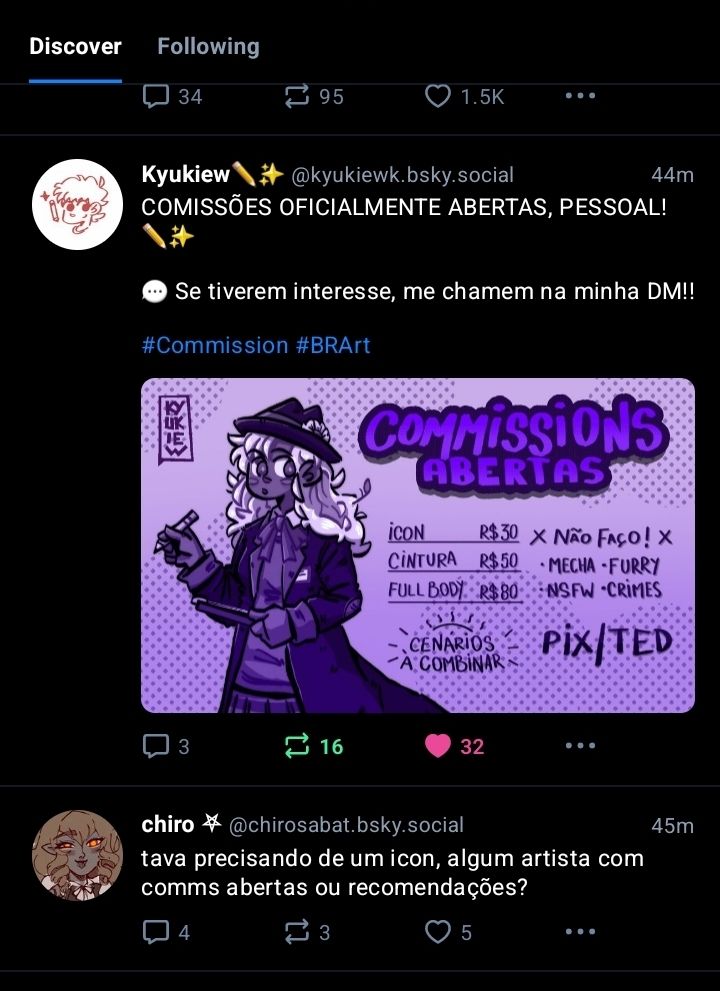Screen dimensions: 720x991
Task: Repost chiro's post with 3 reposts
Action: point(307,932)
